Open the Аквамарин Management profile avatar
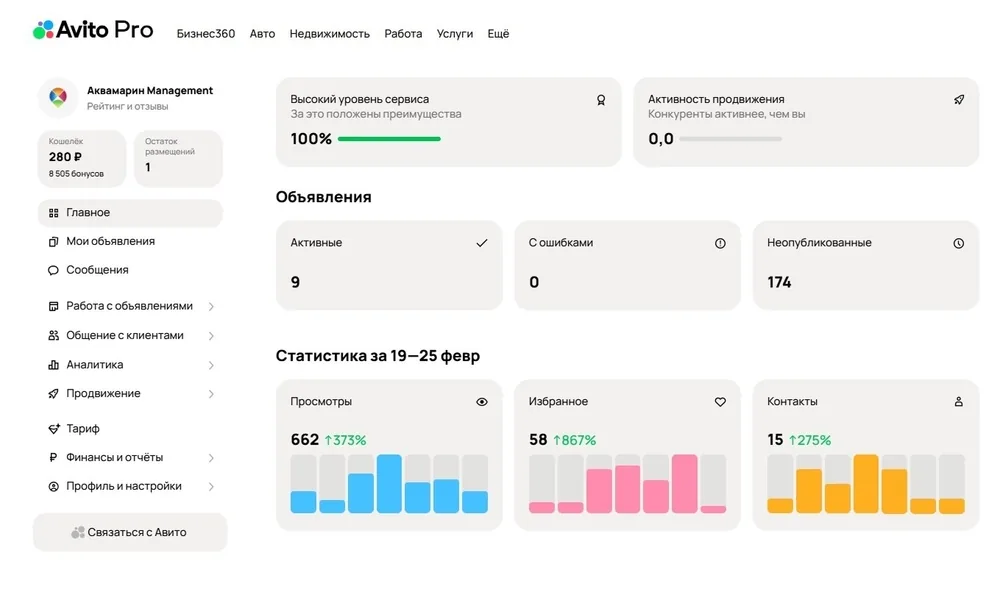The height and width of the screenshot is (589, 1000). [58, 98]
